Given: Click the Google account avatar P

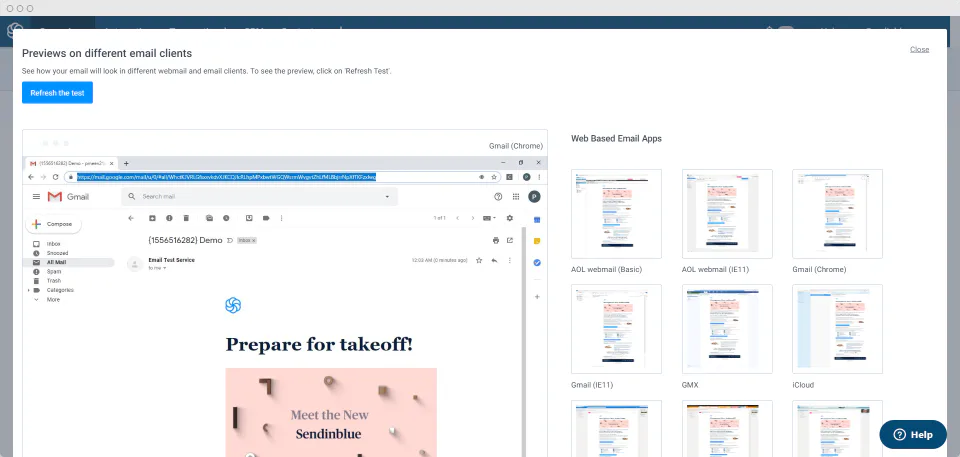Looking at the screenshot, I should pos(534,197).
